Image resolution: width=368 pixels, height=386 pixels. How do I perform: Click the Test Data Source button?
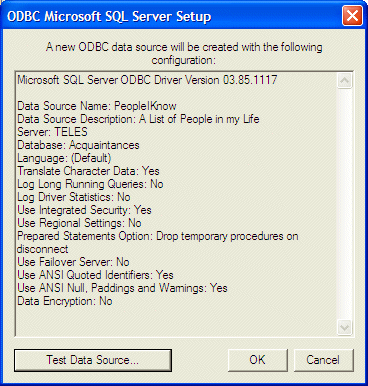click(x=93, y=360)
